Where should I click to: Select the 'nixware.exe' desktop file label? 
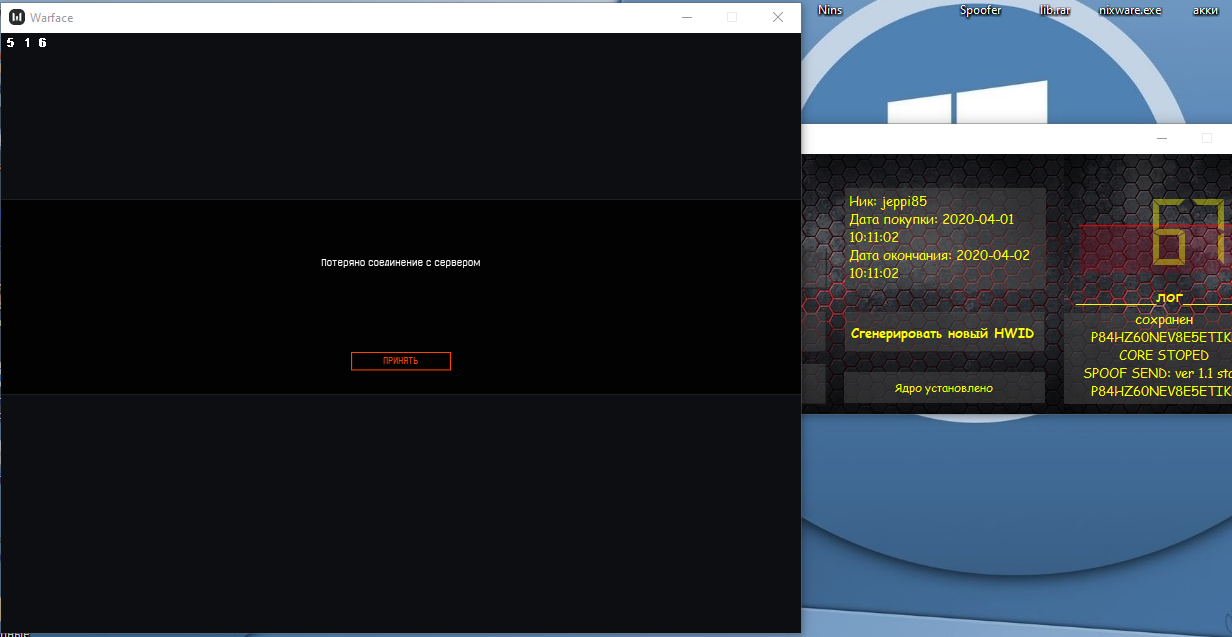(1130, 10)
